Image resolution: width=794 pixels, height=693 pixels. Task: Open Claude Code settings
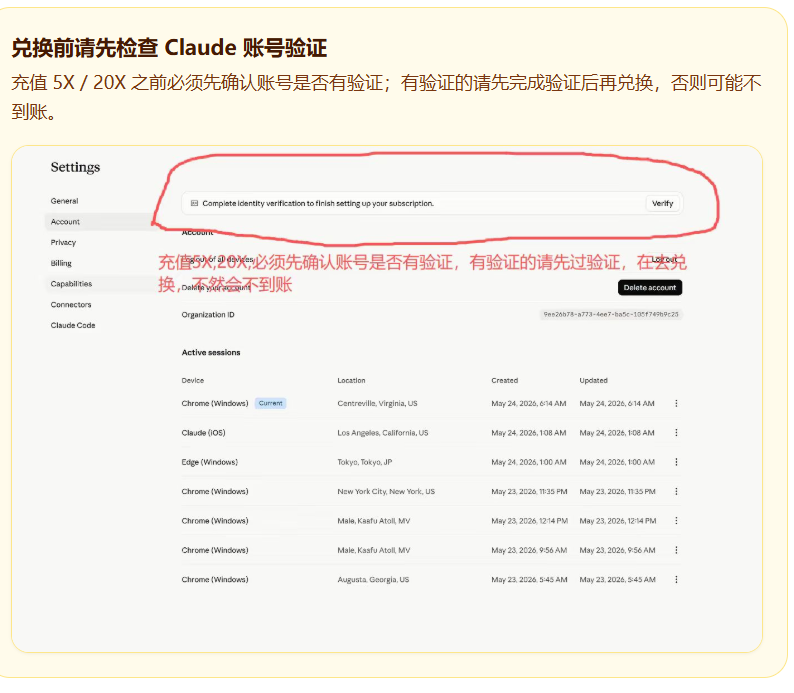(73, 325)
